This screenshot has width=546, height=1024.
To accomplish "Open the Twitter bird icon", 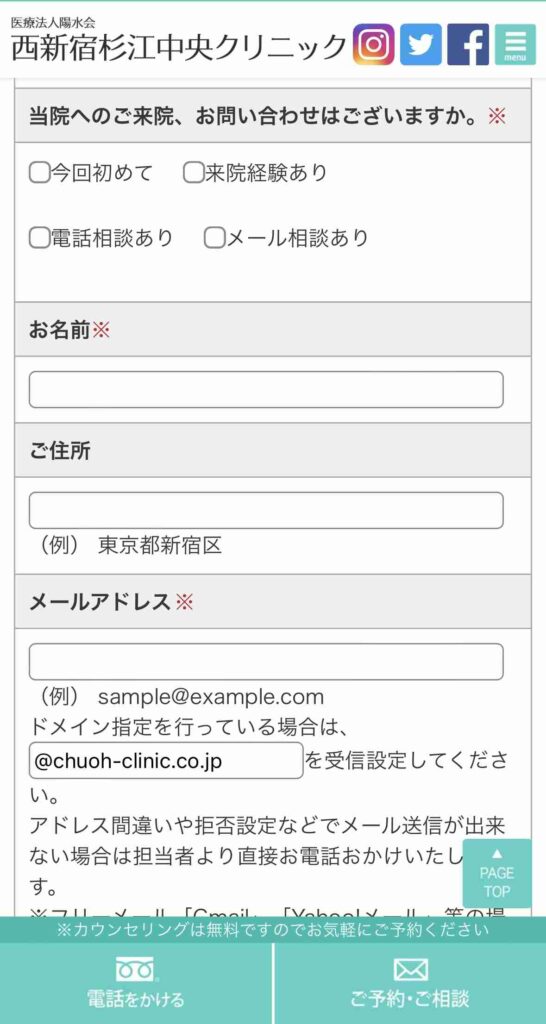I will coord(421,44).
